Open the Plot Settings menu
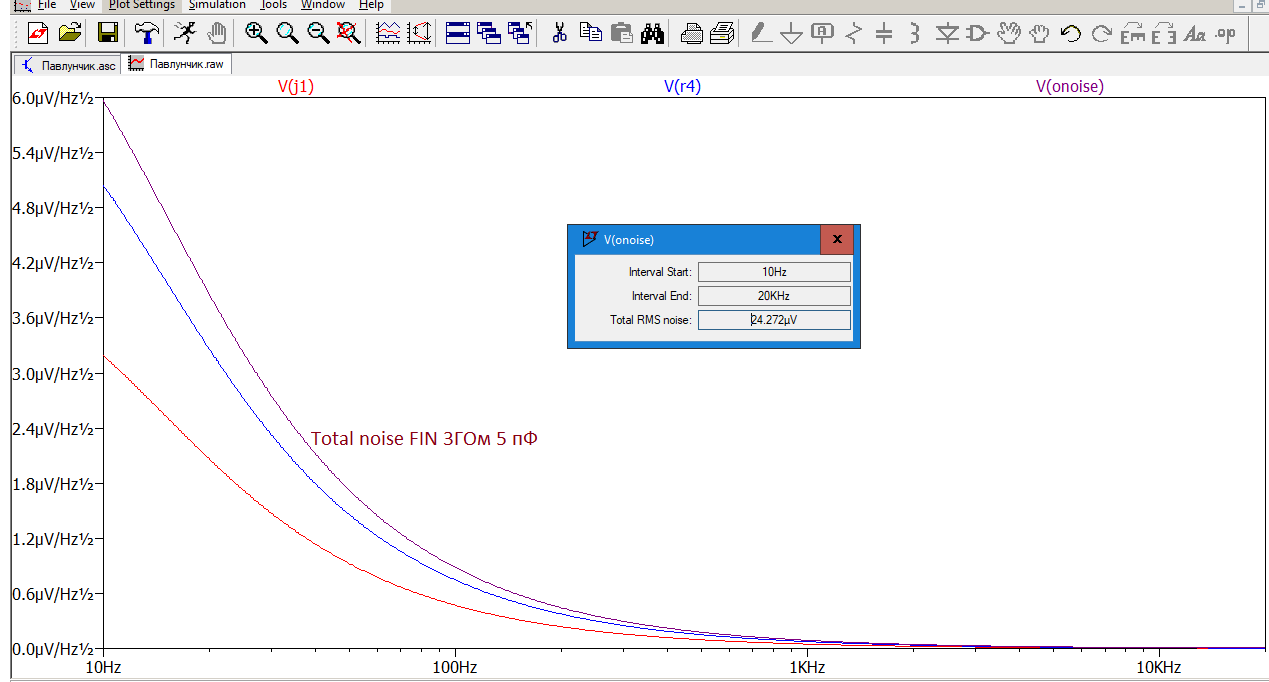 click(x=141, y=5)
